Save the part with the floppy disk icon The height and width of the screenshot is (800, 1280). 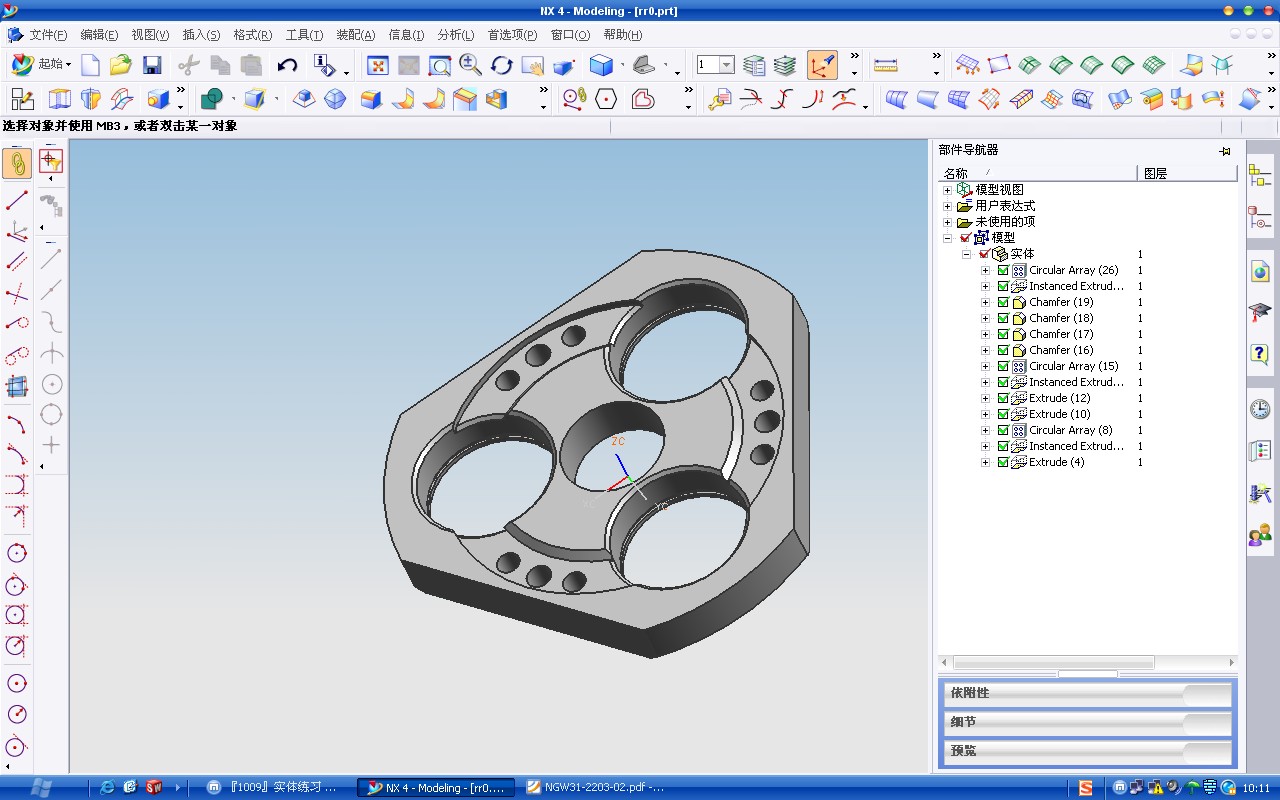click(x=152, y=66)
